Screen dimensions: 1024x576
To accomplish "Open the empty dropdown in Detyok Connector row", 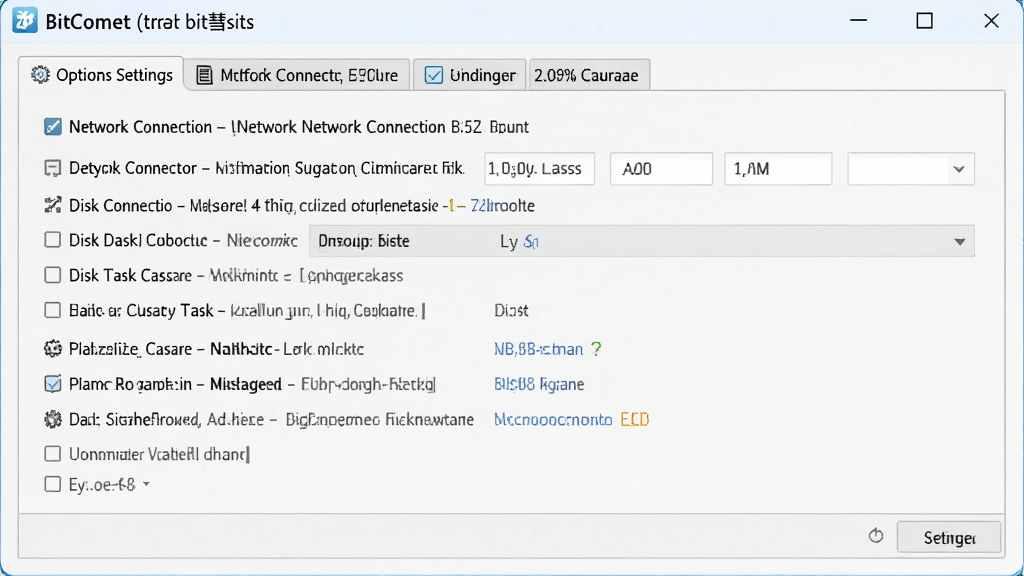I will 910,169.
